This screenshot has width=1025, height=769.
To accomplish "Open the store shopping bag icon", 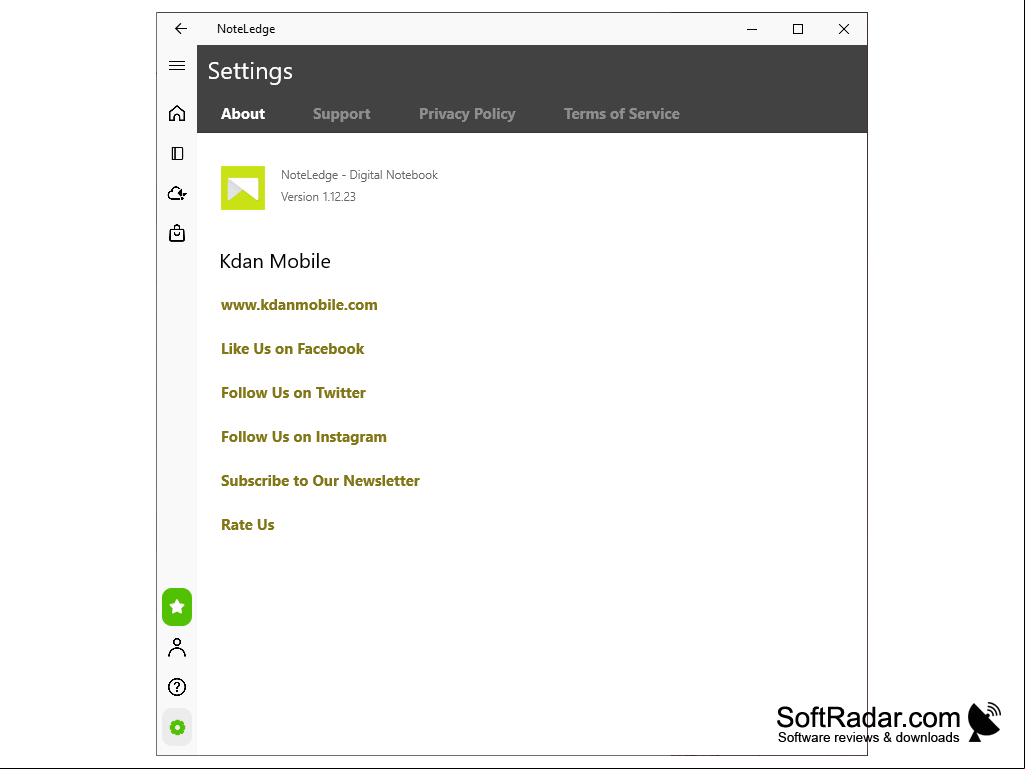I will pyautogui.click(x=177, y=233).
